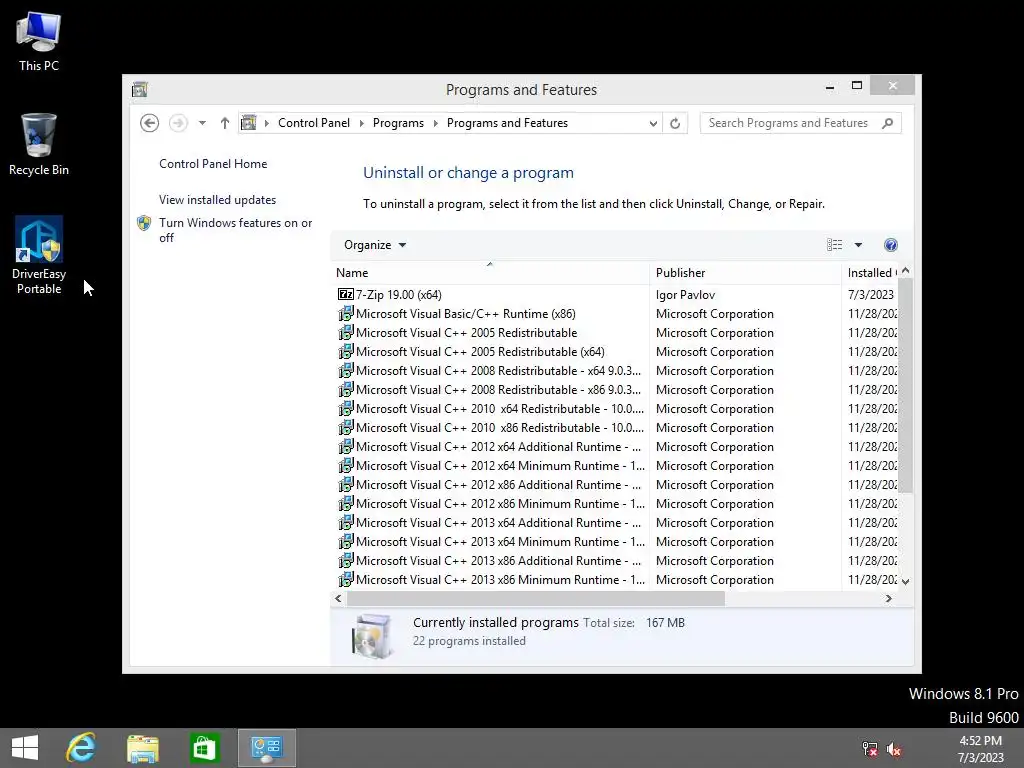Select Visual C++ 2012 x64 Minimum Runtime
Image resolution: width=1024 pixels, height=768 pixels.
[616, 465]
